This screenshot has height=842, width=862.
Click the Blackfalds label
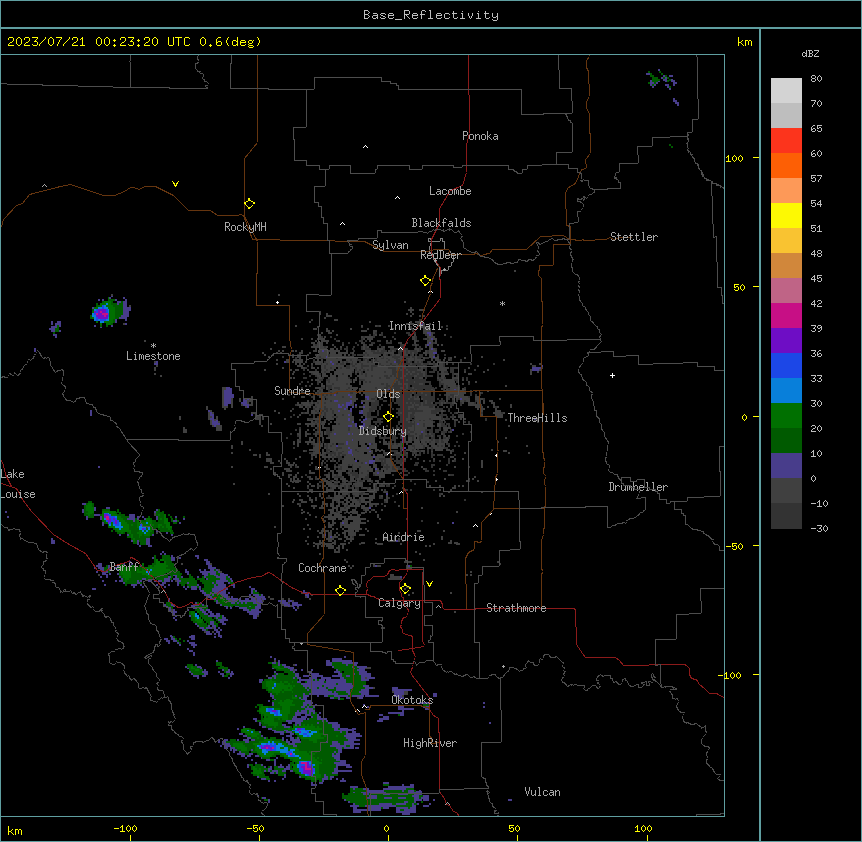[441, 223]
